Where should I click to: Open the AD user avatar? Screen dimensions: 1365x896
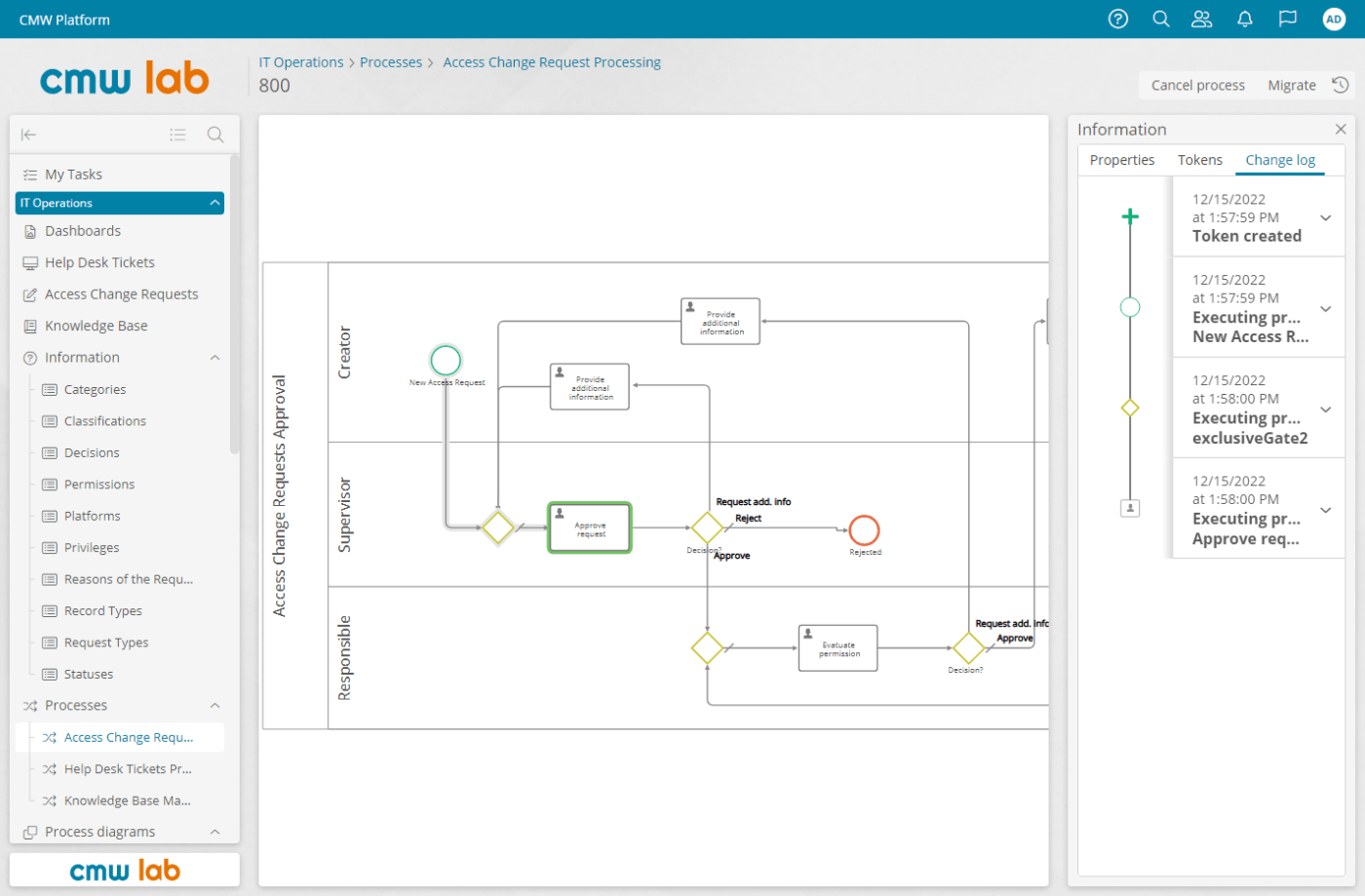(x=1334, y=19)
